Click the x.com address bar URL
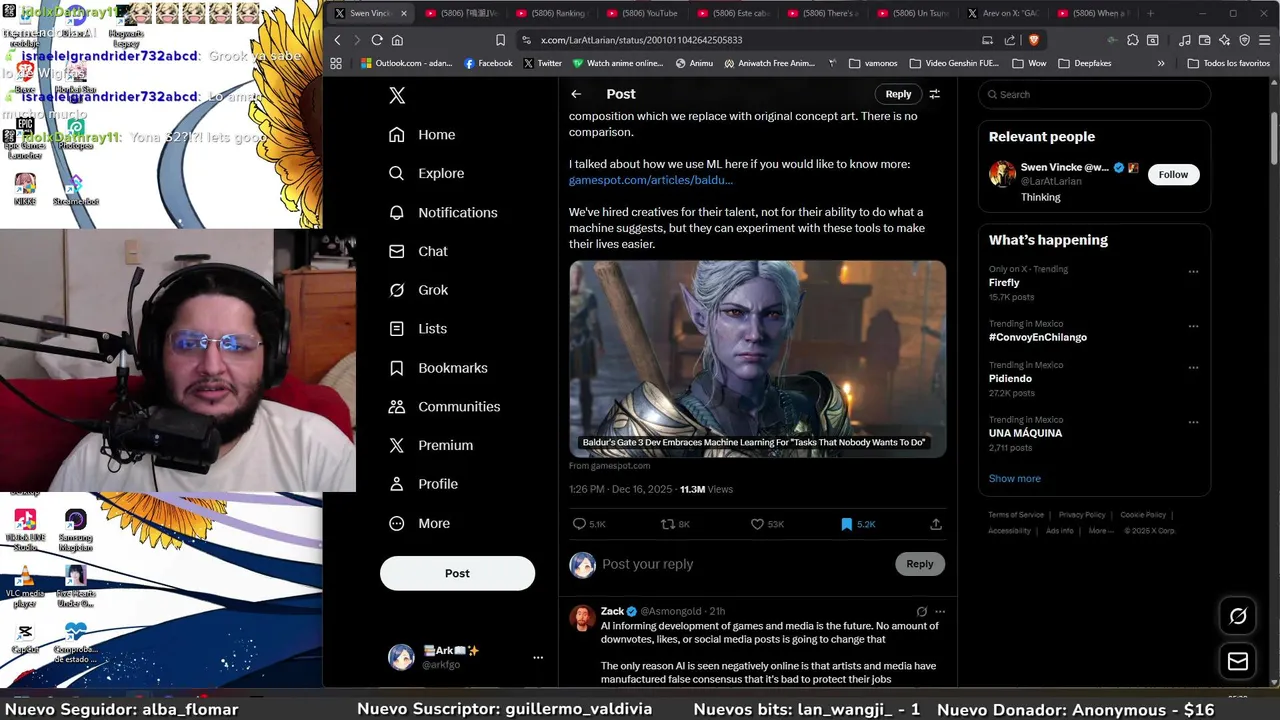The height and width of the screenshot is (720, 1280). (641, 40)
